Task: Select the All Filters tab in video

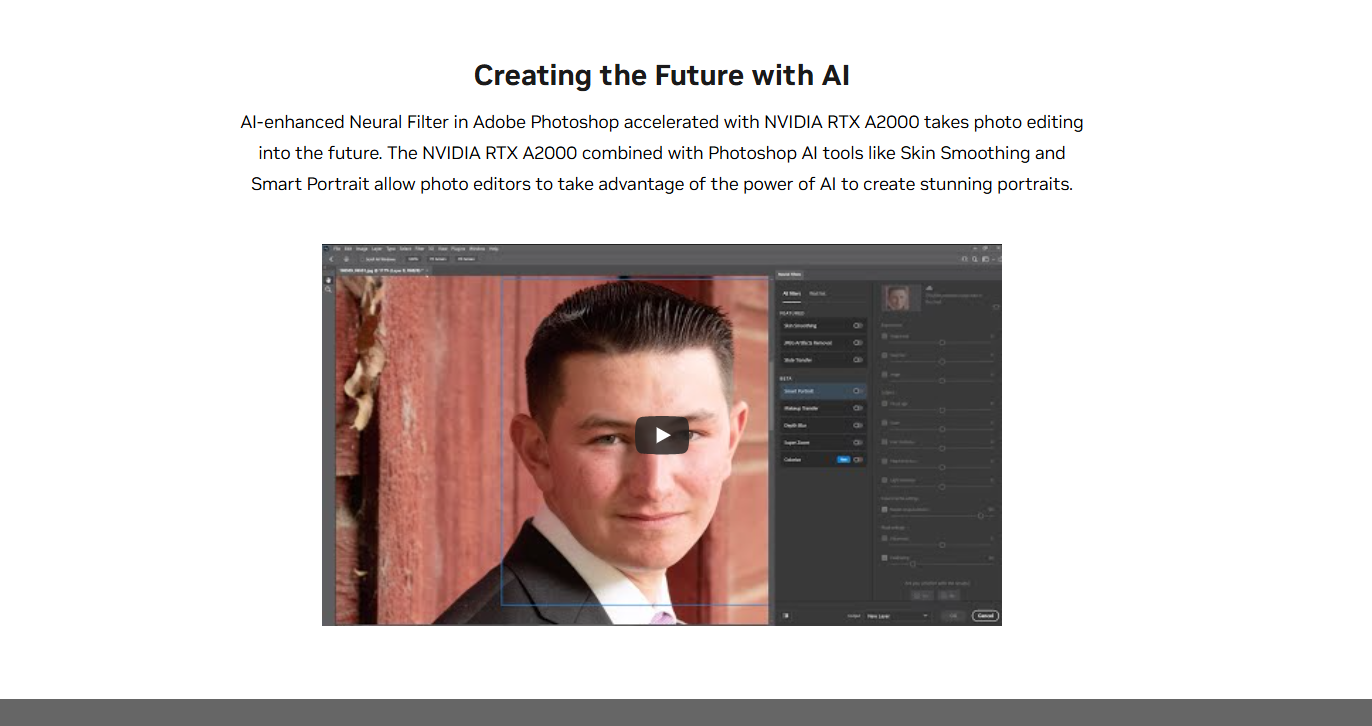Action: point(791,294)
